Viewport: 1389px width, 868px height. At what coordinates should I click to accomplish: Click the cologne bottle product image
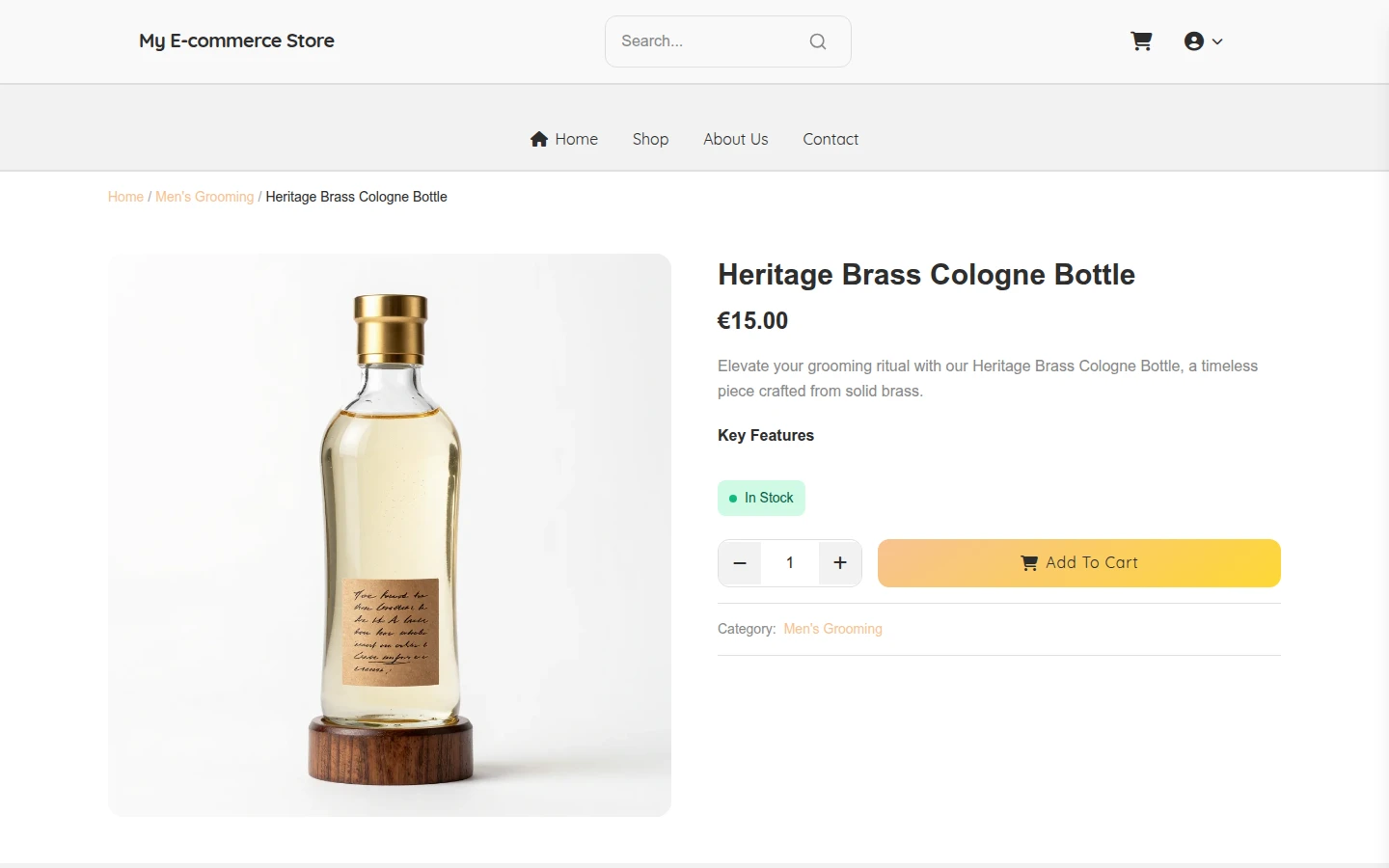[x=390, y=535]
